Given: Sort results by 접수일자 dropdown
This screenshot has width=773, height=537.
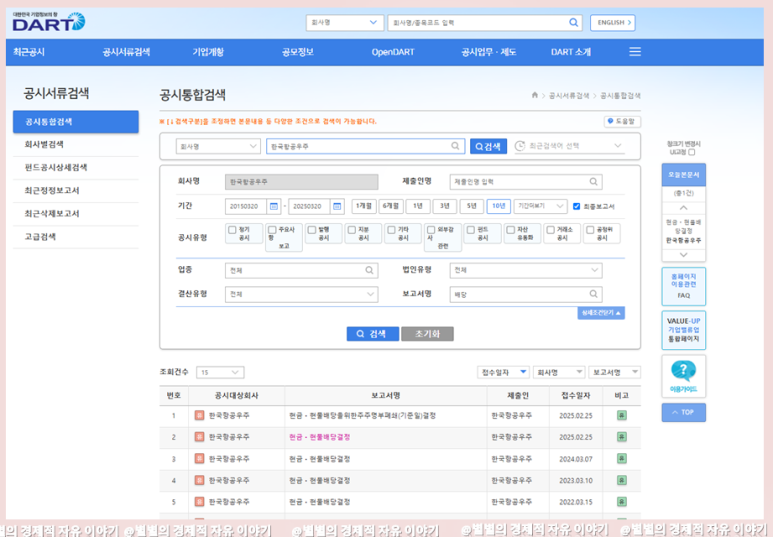Looking at the screenshot, I should (x=503, y=372).
